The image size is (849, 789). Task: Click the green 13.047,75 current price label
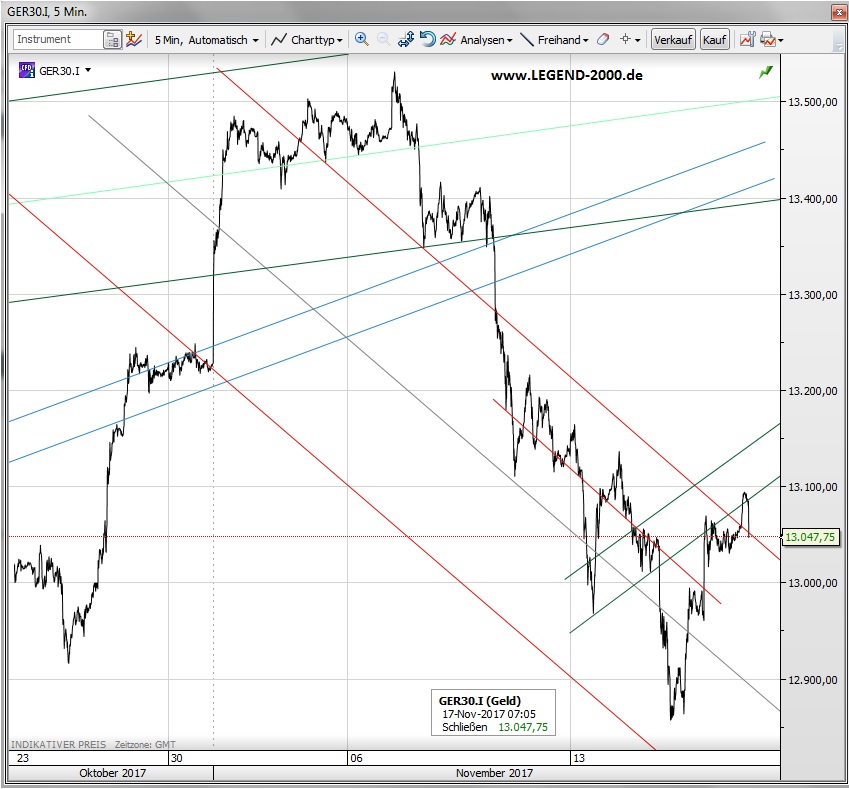point(810,537)
